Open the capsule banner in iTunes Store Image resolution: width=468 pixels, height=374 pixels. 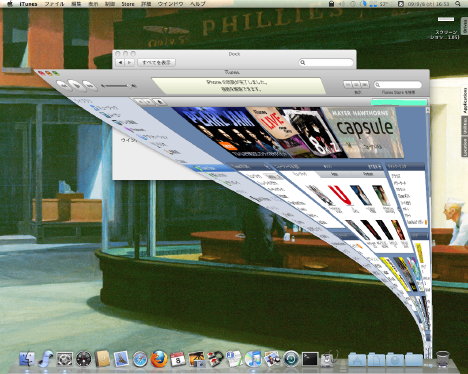click(x=365, y=132)
